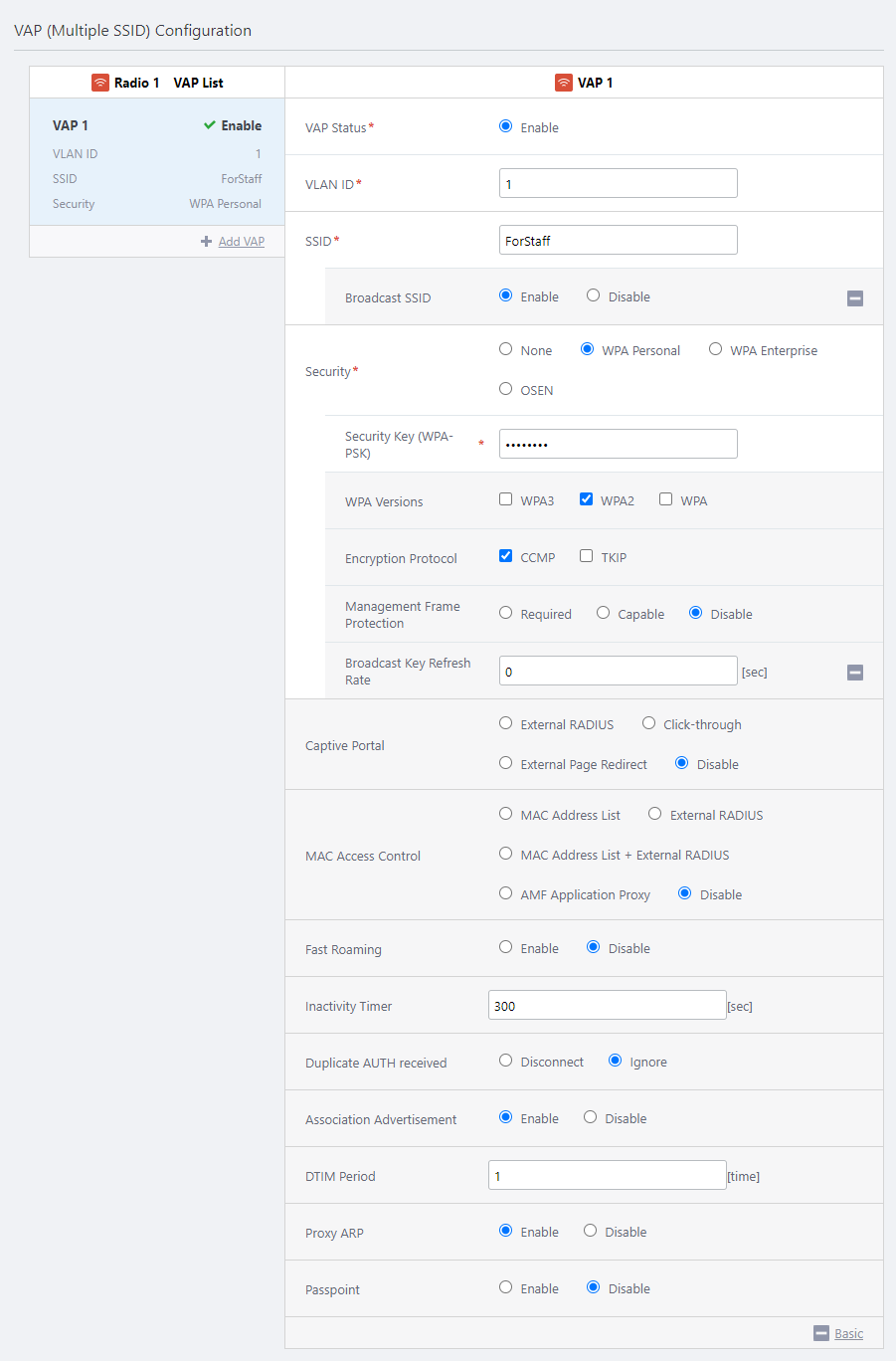Check the TKIP encryption protocol box
896x1361 pixels.
click(587, 556)
